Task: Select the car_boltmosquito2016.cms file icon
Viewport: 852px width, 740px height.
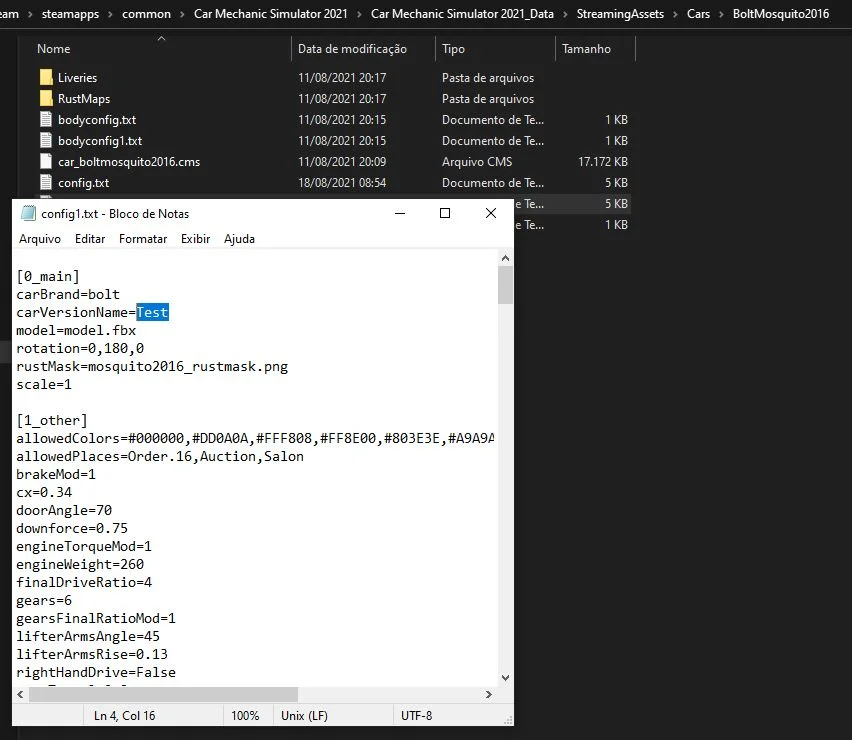Action: (46, 161)
